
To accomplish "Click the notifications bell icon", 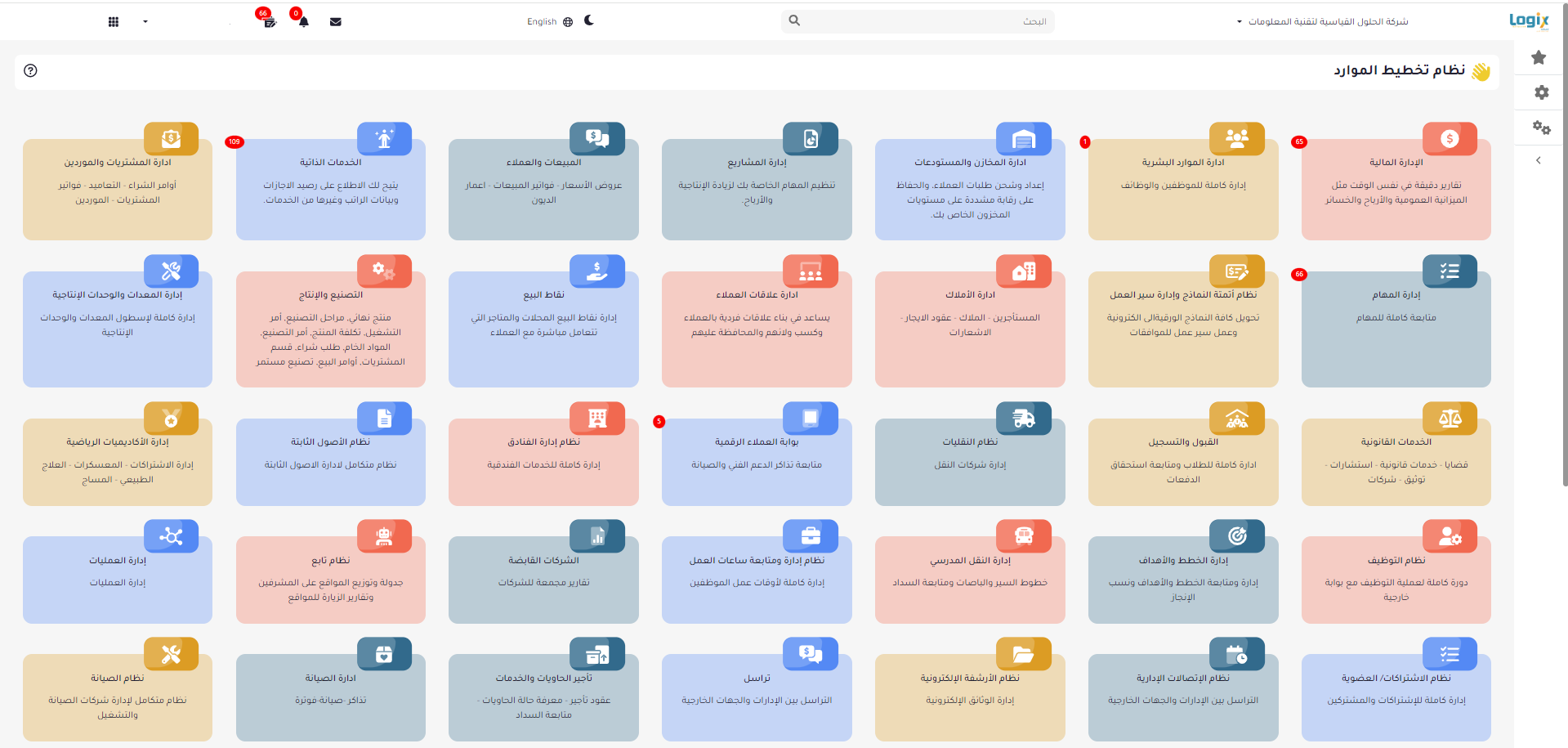I will coord(303,22).
